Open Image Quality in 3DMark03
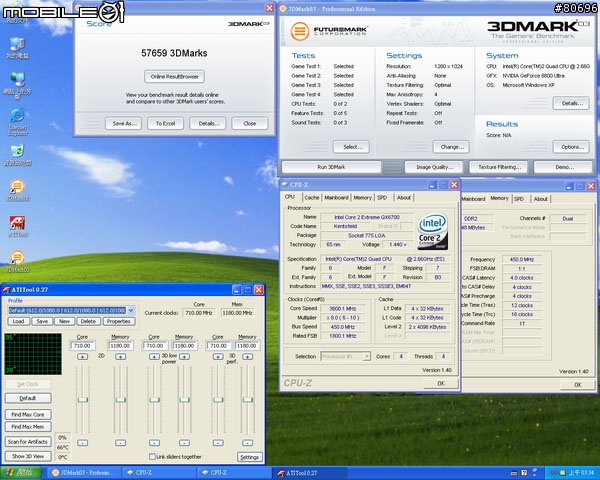 (x=434, y=167)
